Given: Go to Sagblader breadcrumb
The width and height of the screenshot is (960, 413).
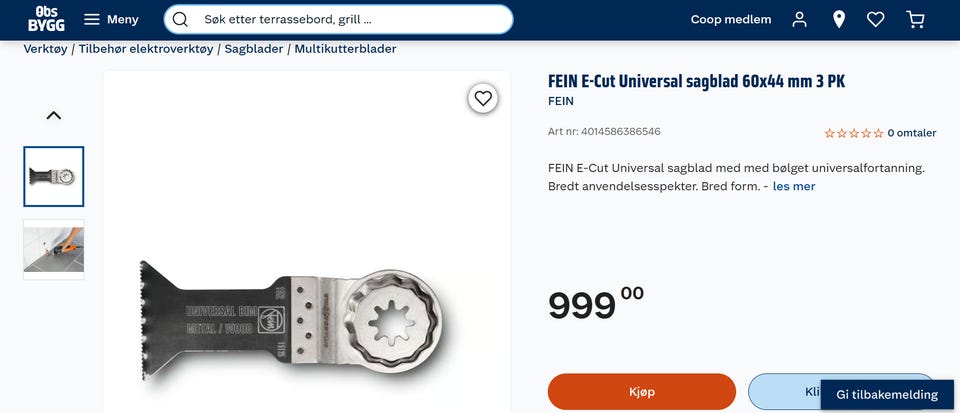Looking at the screenshot, I should click(x=253, y=49).
